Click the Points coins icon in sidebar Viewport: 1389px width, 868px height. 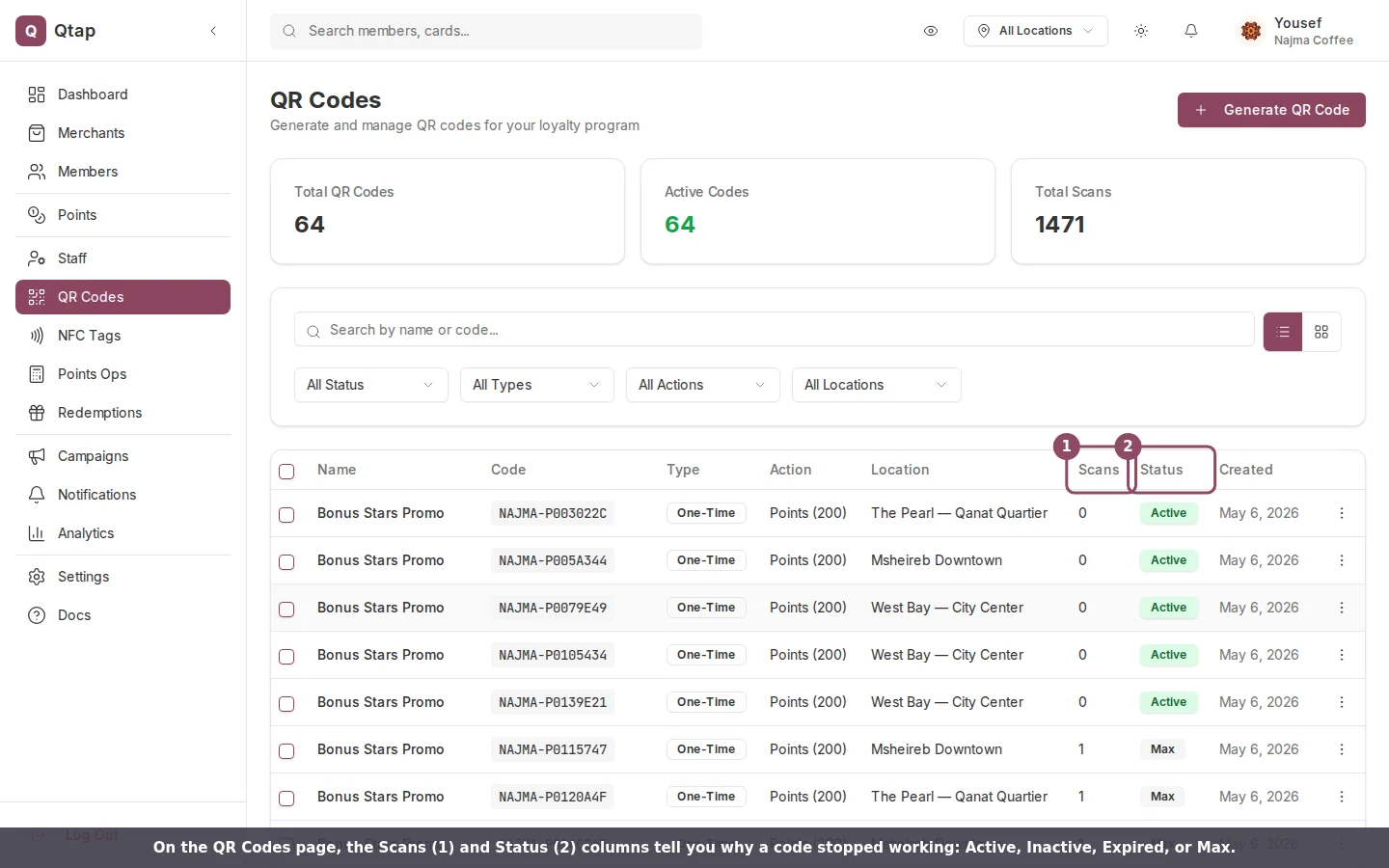pos(37,215)
